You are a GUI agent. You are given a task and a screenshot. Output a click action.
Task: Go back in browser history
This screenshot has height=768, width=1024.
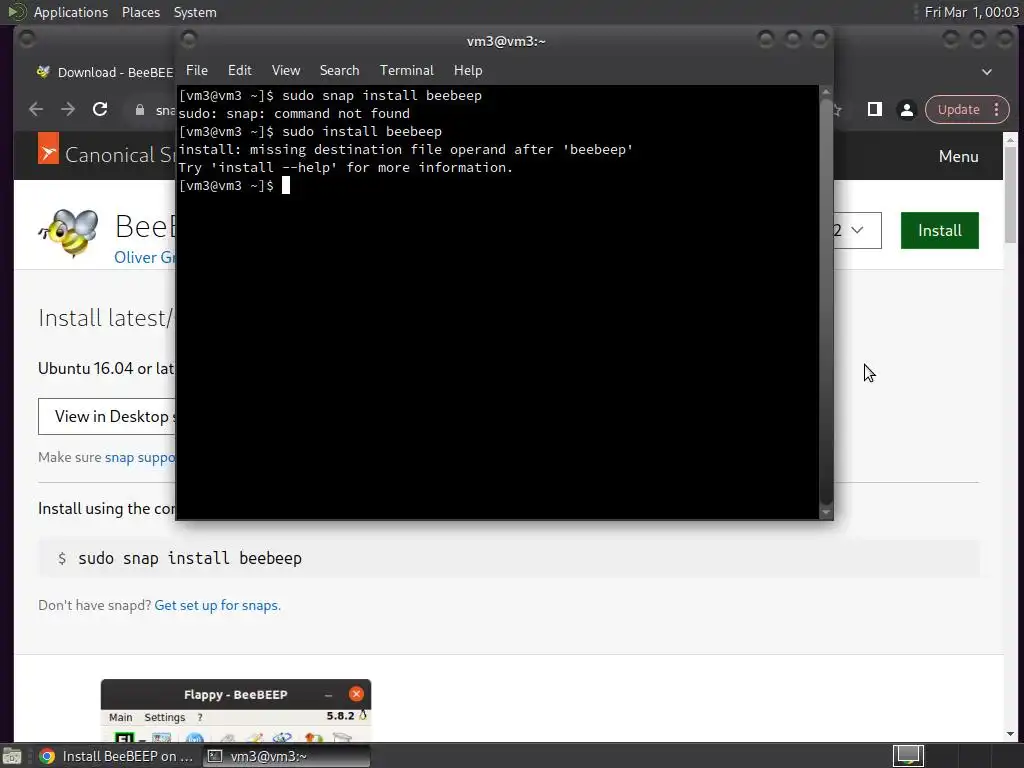pyautogui.click(x=36, y=109)
